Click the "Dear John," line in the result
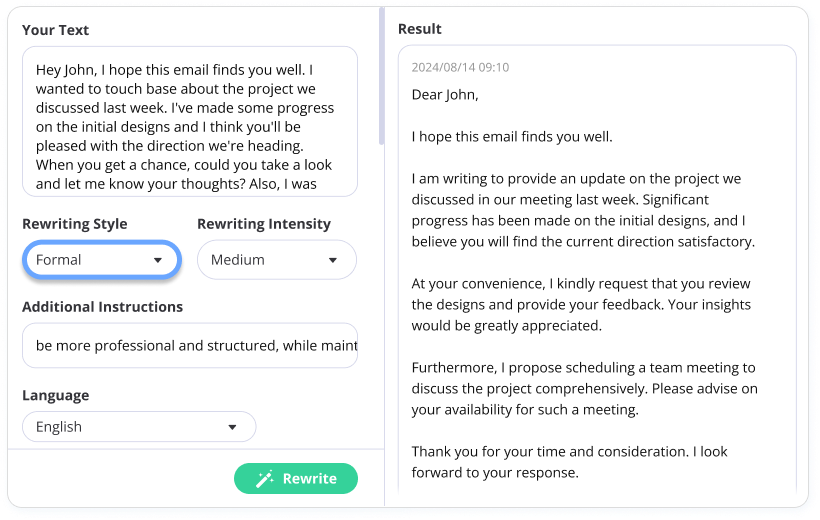Viewport: 820px width, 520px height. 445,95
